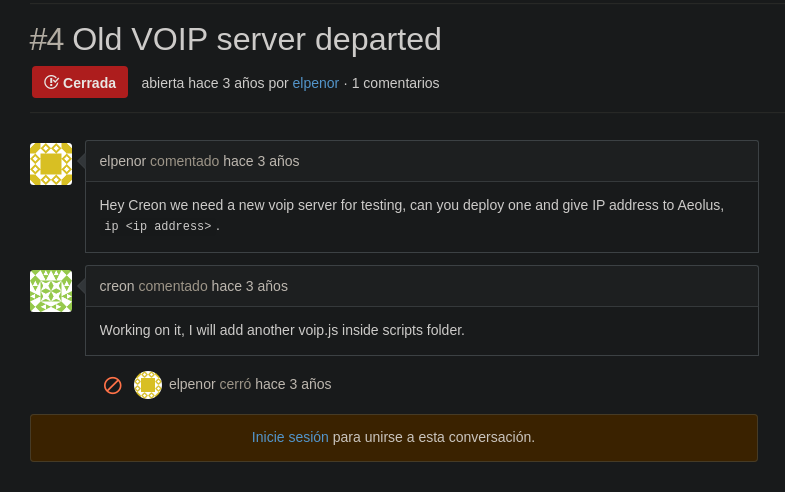
Task: Click the Inicie sesión link
Action: (290, 437)
